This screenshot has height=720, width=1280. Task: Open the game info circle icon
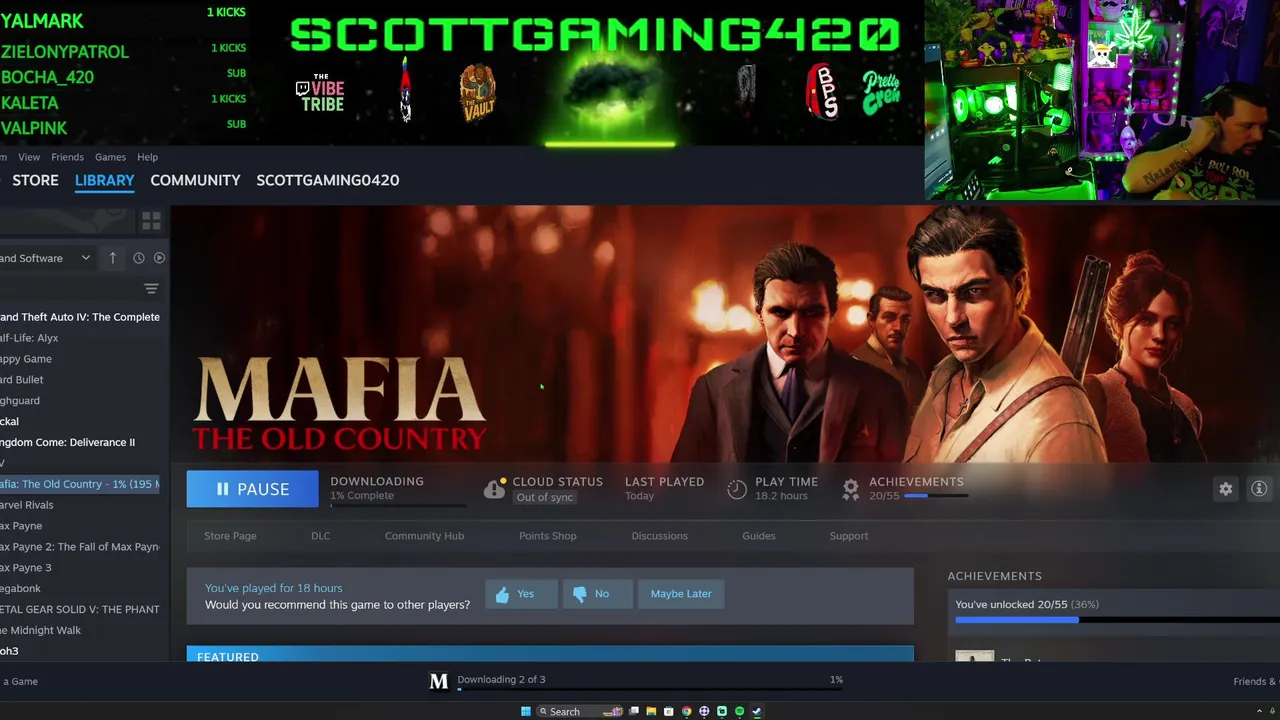1259,489
